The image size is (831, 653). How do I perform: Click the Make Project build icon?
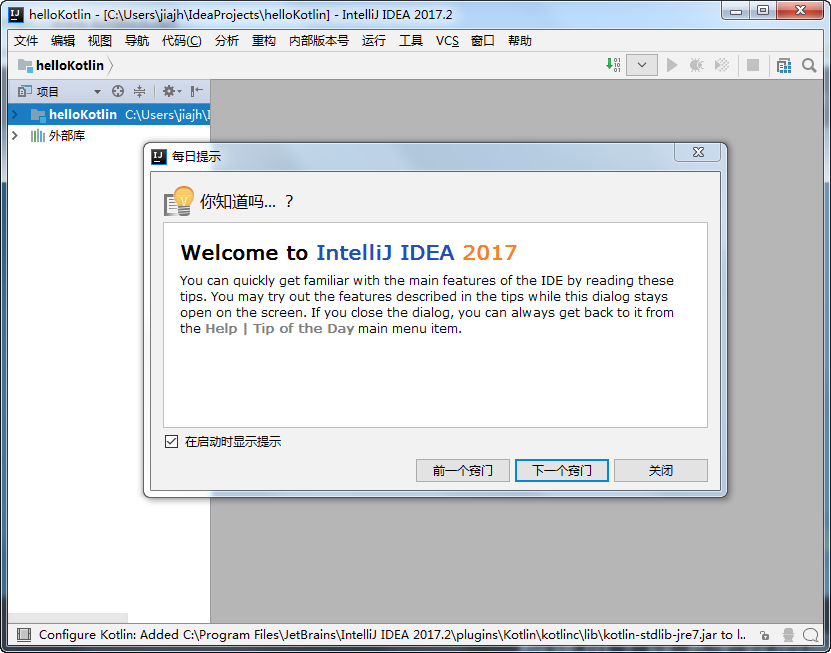click(613, 65)
